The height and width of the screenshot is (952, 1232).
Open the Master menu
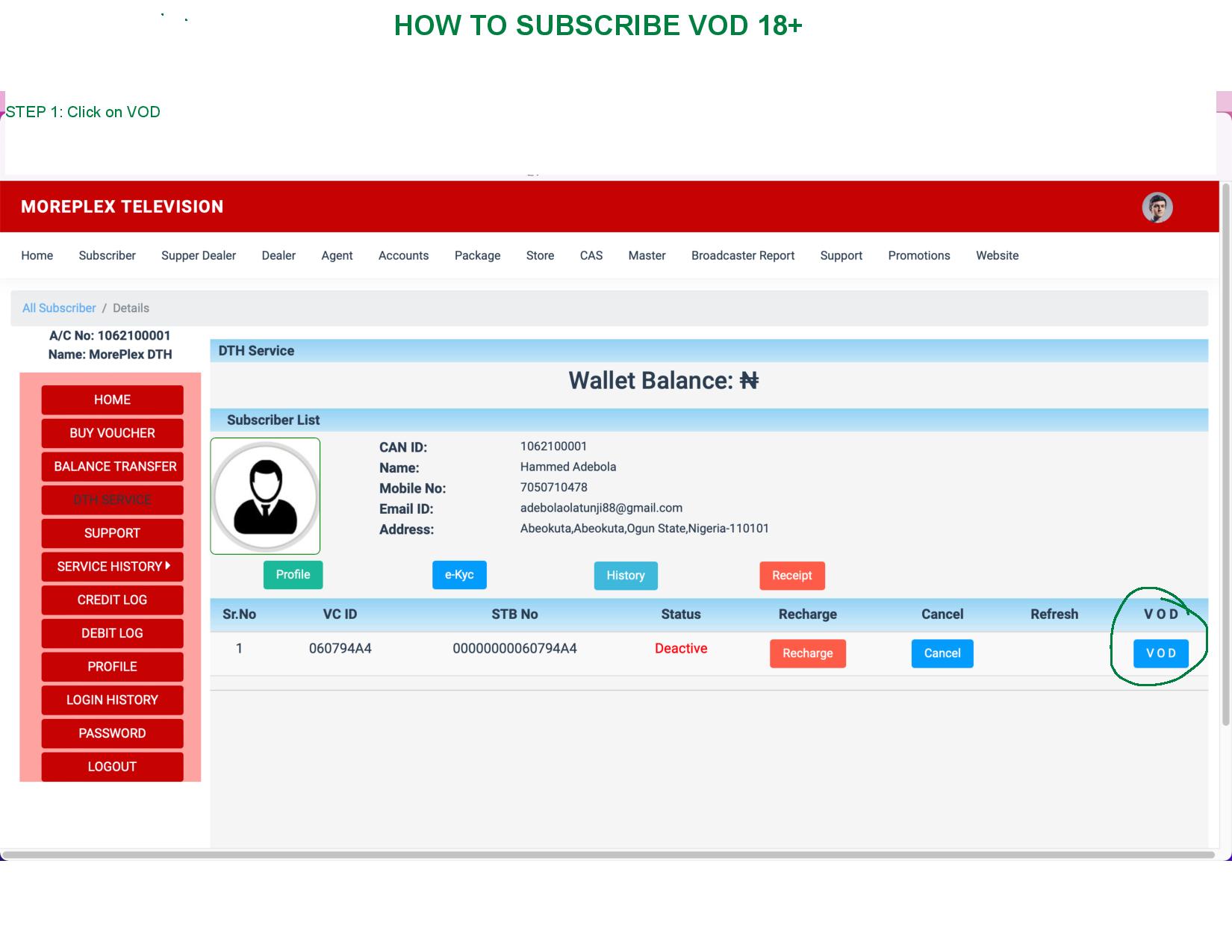647,255
